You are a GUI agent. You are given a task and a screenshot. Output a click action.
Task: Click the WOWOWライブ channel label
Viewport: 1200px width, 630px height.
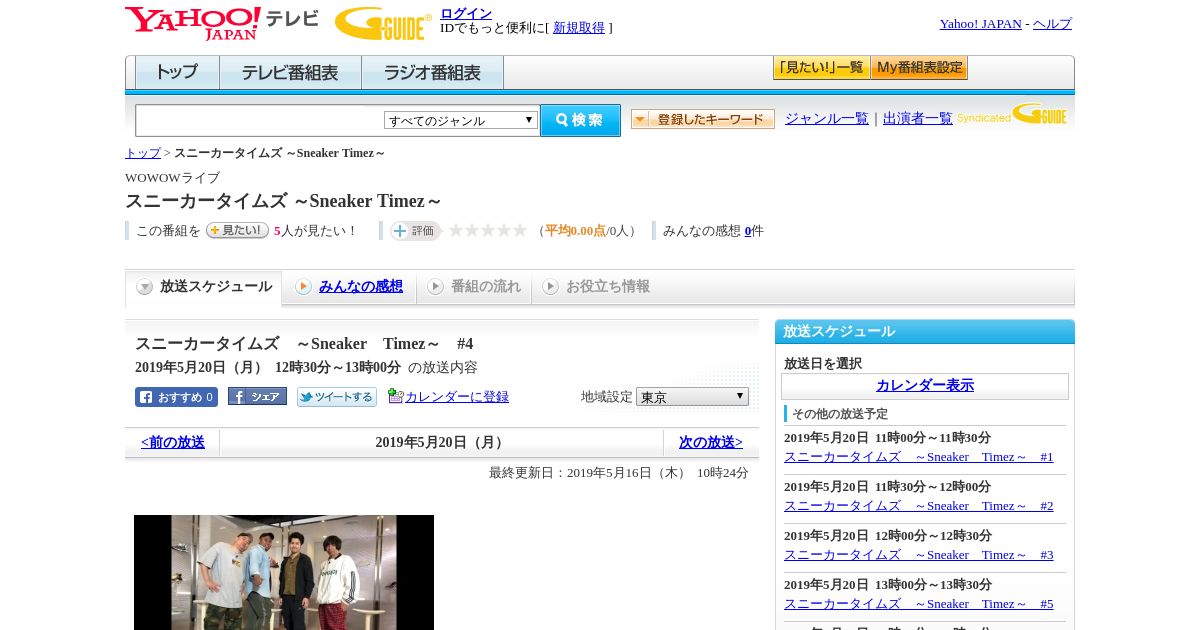[172, 178]
